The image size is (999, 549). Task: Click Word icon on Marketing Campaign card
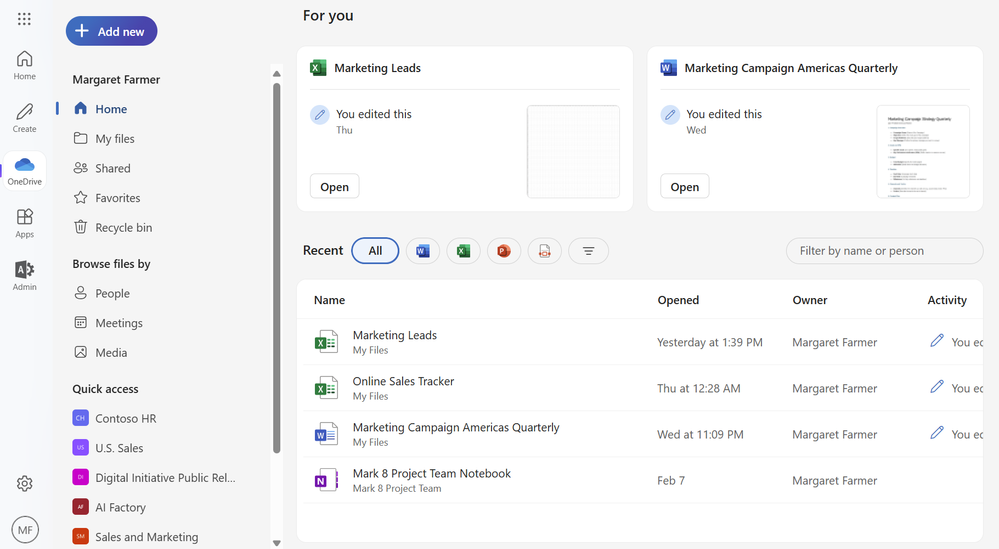[x=668, y=68]
